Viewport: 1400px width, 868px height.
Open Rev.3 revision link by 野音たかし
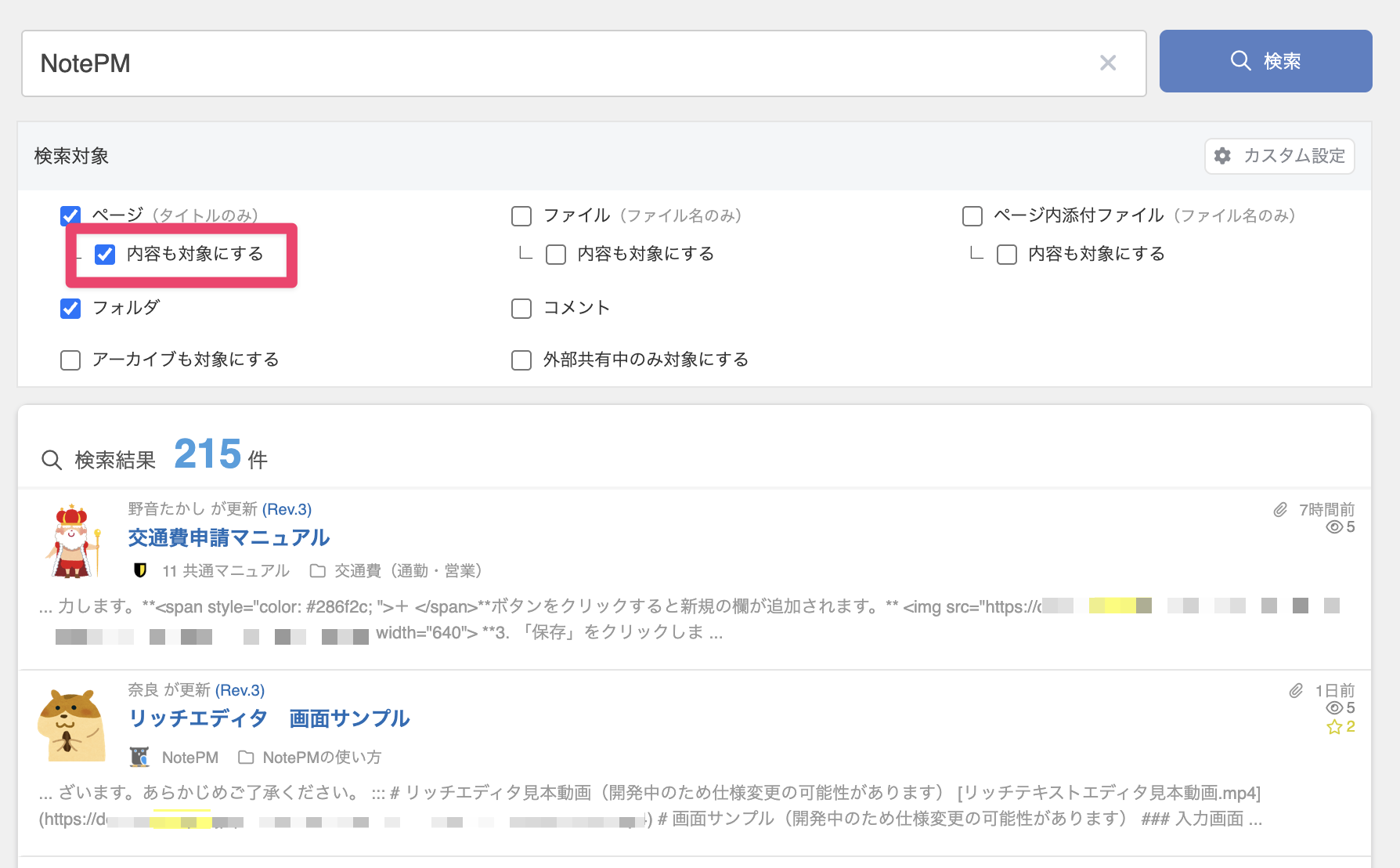pyautogui.click(x=287, y=509)
